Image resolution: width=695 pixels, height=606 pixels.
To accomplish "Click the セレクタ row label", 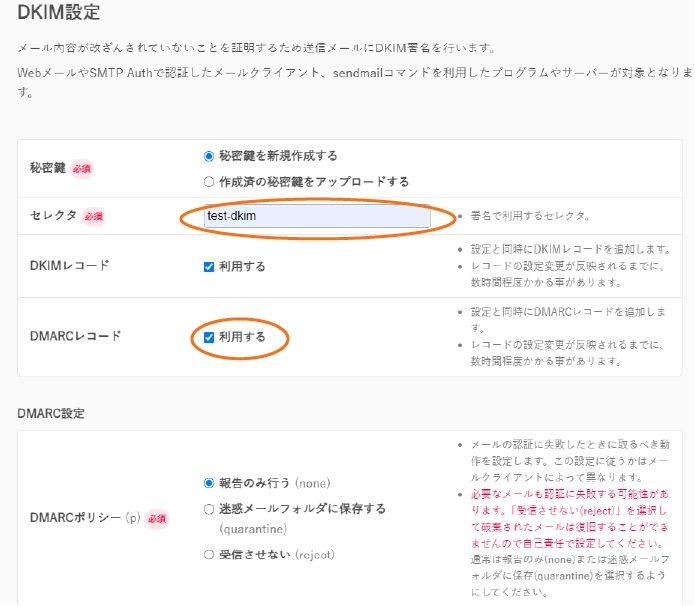I will coord(54,216).
